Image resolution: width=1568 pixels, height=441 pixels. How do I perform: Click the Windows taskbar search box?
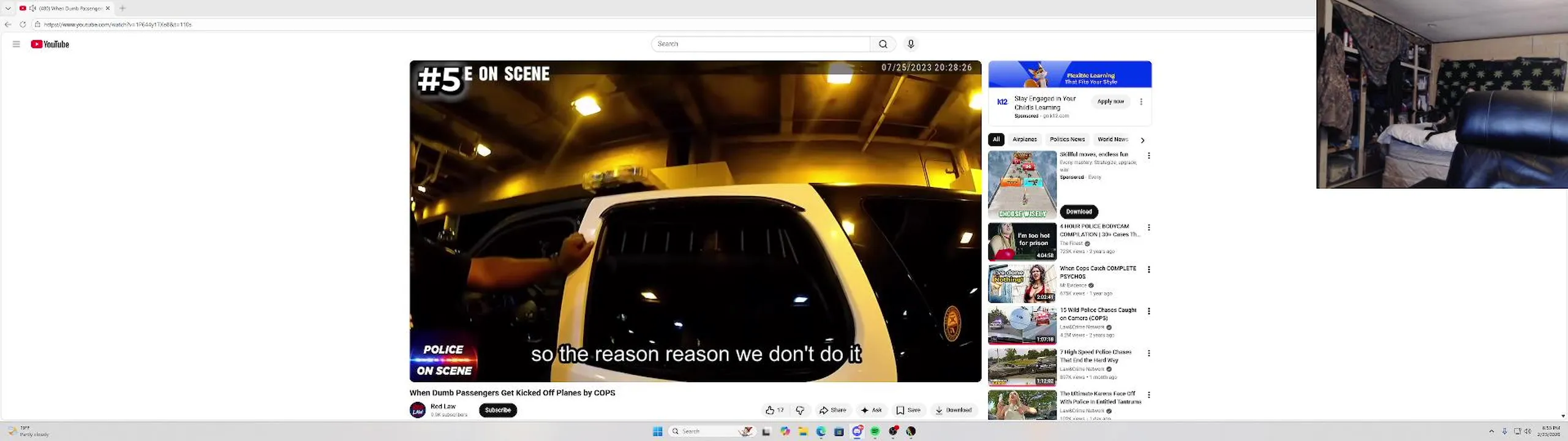pos(712,432)
